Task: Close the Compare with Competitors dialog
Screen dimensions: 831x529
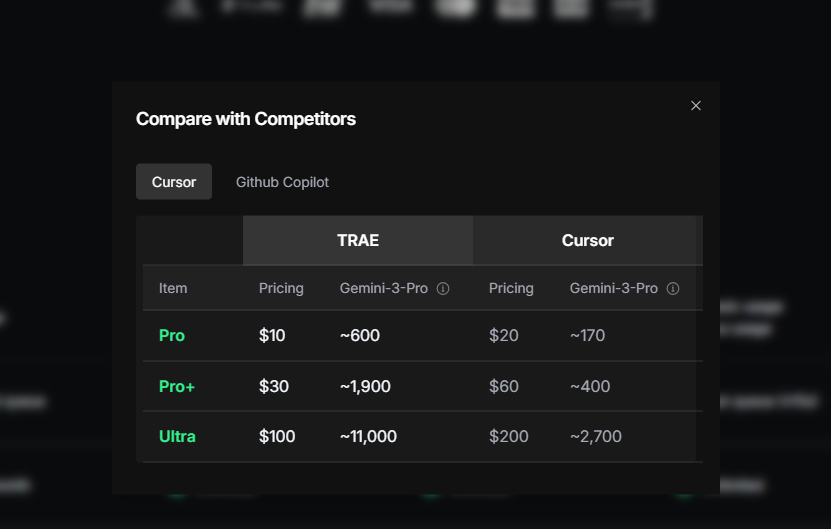Action: (x=696, y=105)
